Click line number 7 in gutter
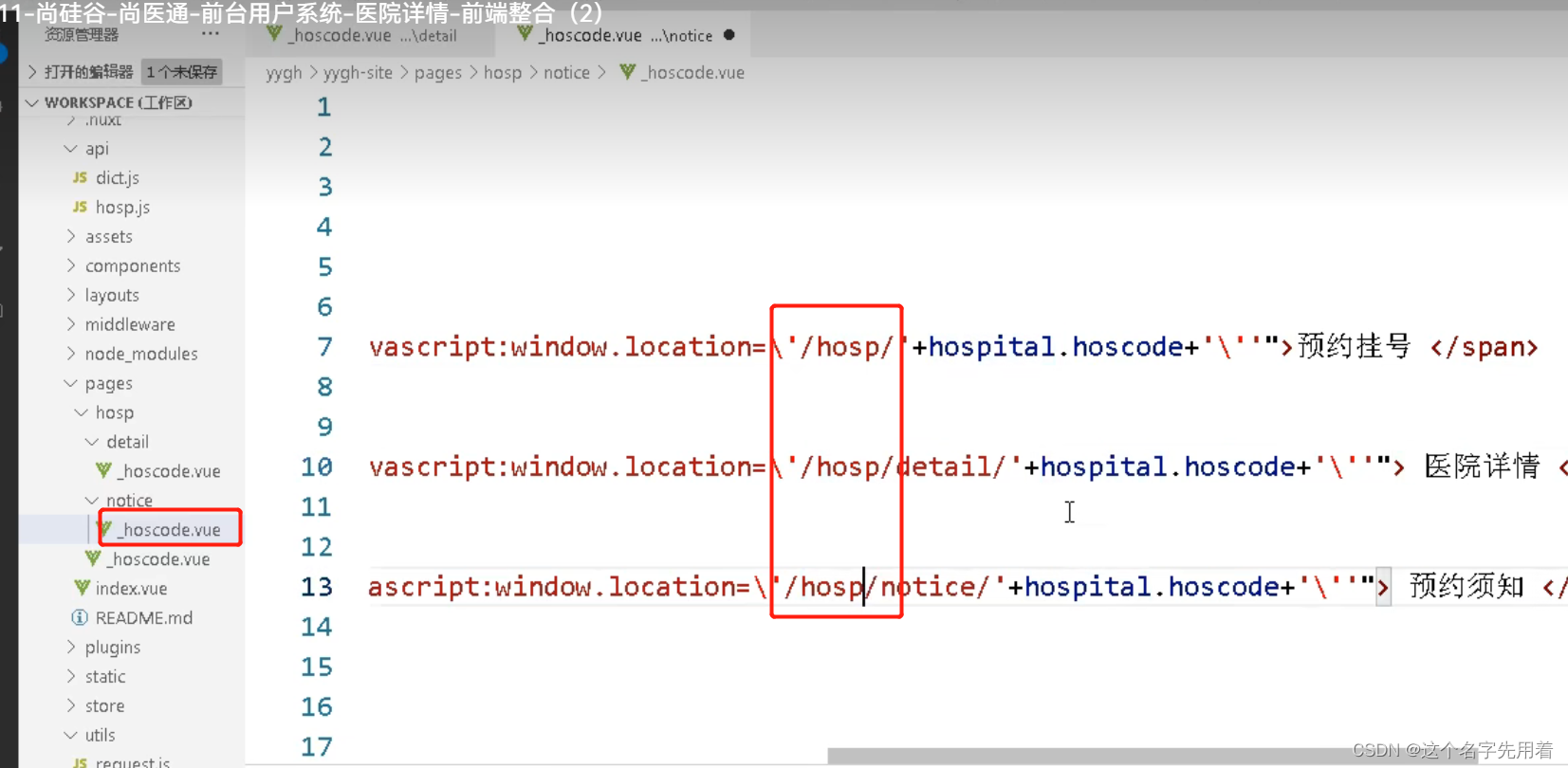The width and height of the screenshot is (1568, 768). 324,347
